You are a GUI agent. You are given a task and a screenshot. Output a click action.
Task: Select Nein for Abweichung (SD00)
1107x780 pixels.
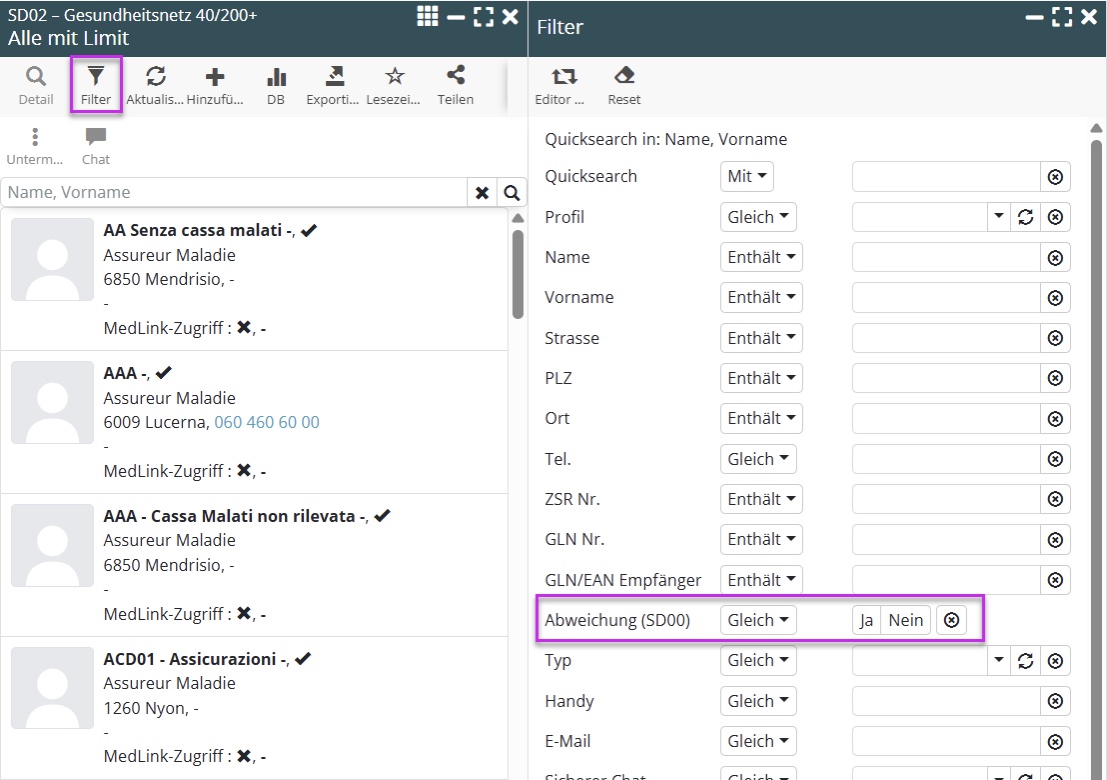pos(905,620)
